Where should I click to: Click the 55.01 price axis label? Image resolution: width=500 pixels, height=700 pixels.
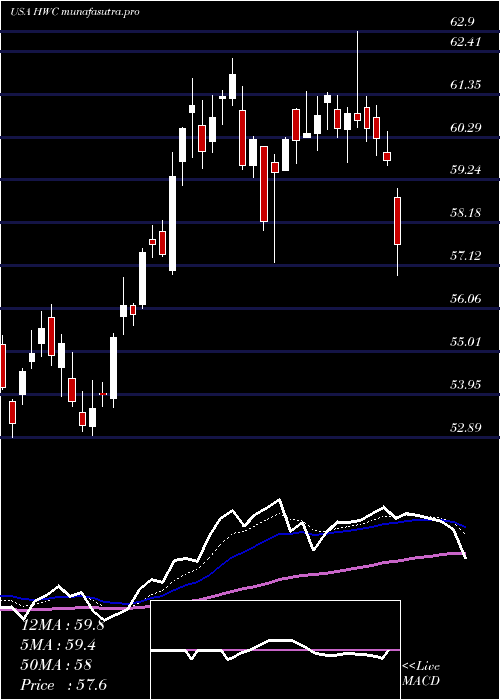point(466,342)
